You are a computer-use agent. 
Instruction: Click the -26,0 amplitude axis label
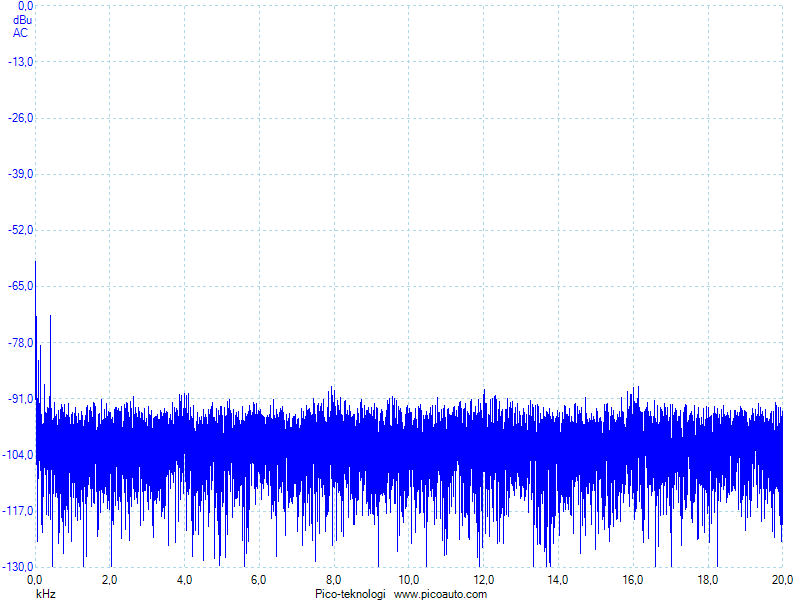(20, 118)
